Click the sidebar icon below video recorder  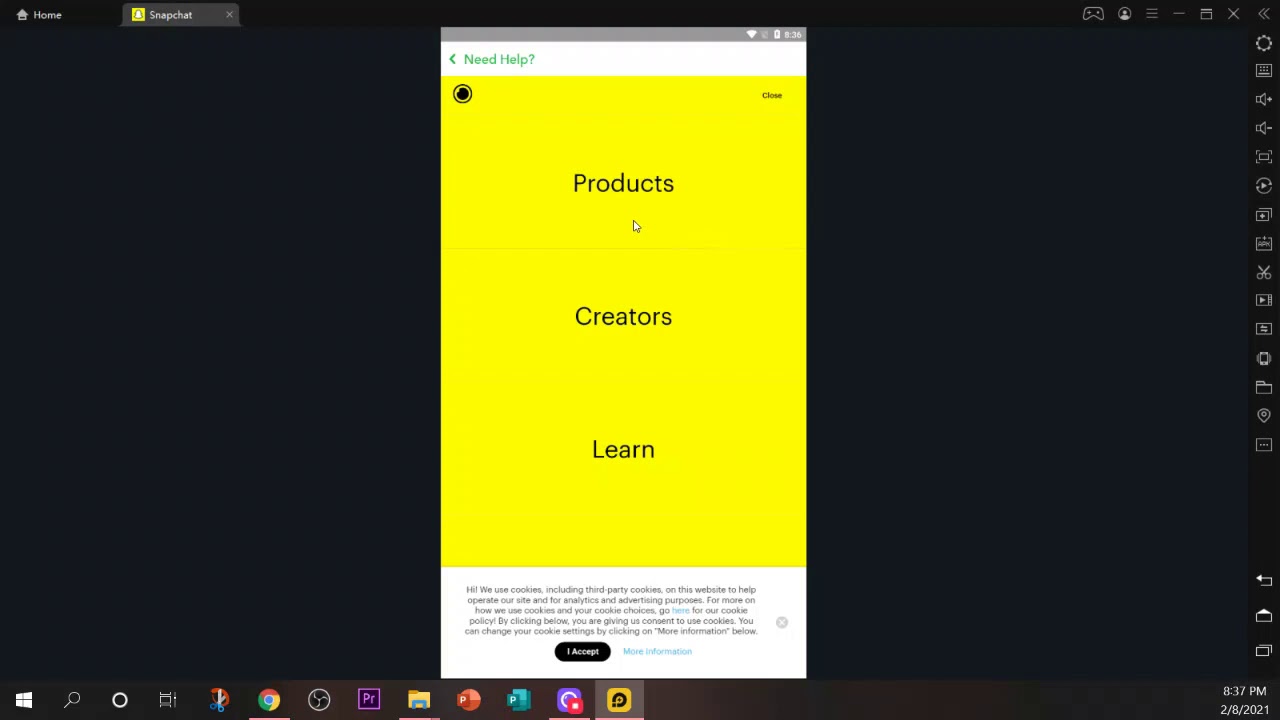pos(1264,329)
